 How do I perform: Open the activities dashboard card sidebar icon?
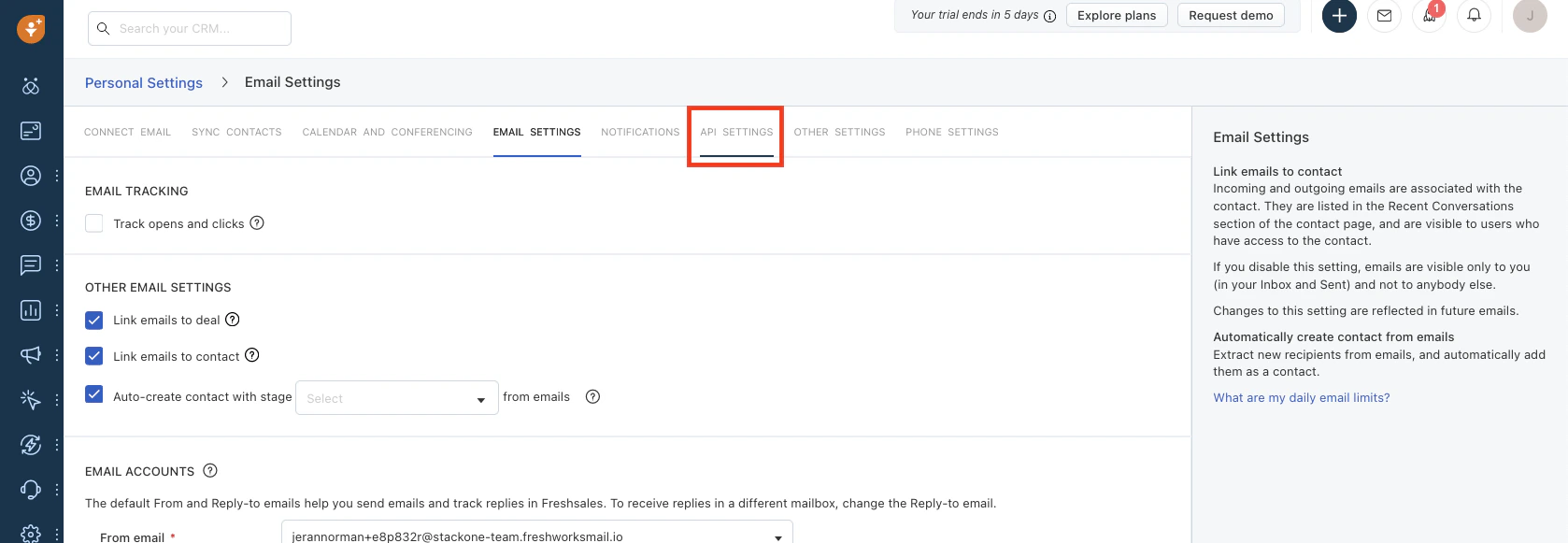coord(31,131)
